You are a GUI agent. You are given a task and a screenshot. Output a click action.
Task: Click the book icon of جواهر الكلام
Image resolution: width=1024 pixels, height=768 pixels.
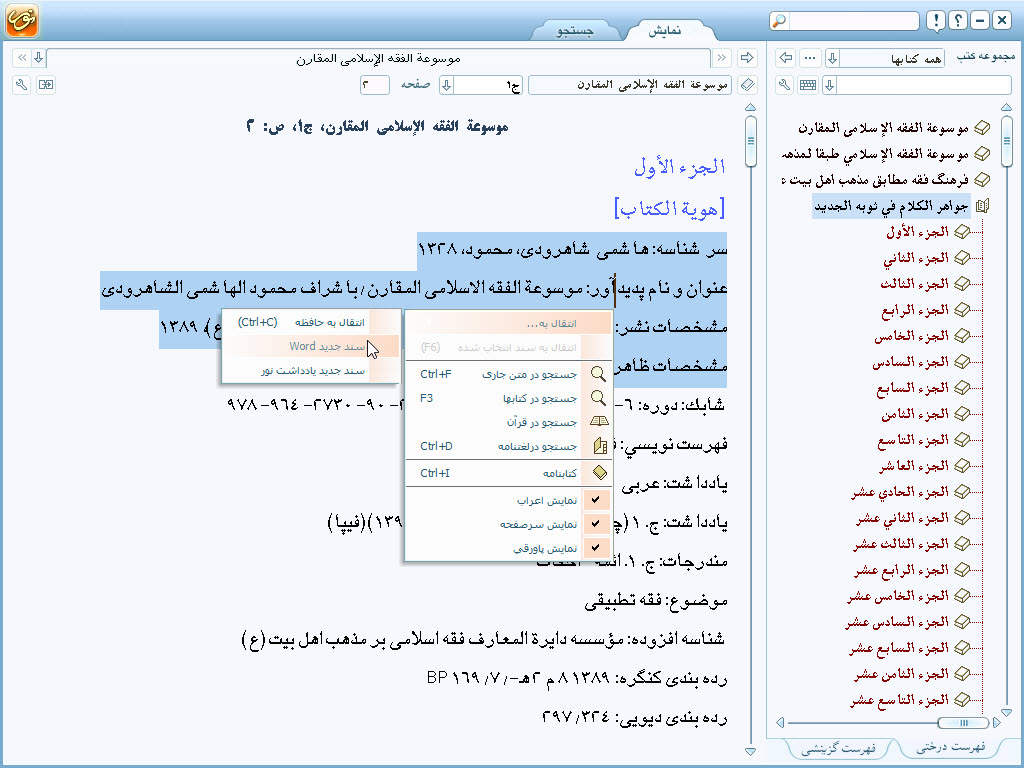coord(982,206)
